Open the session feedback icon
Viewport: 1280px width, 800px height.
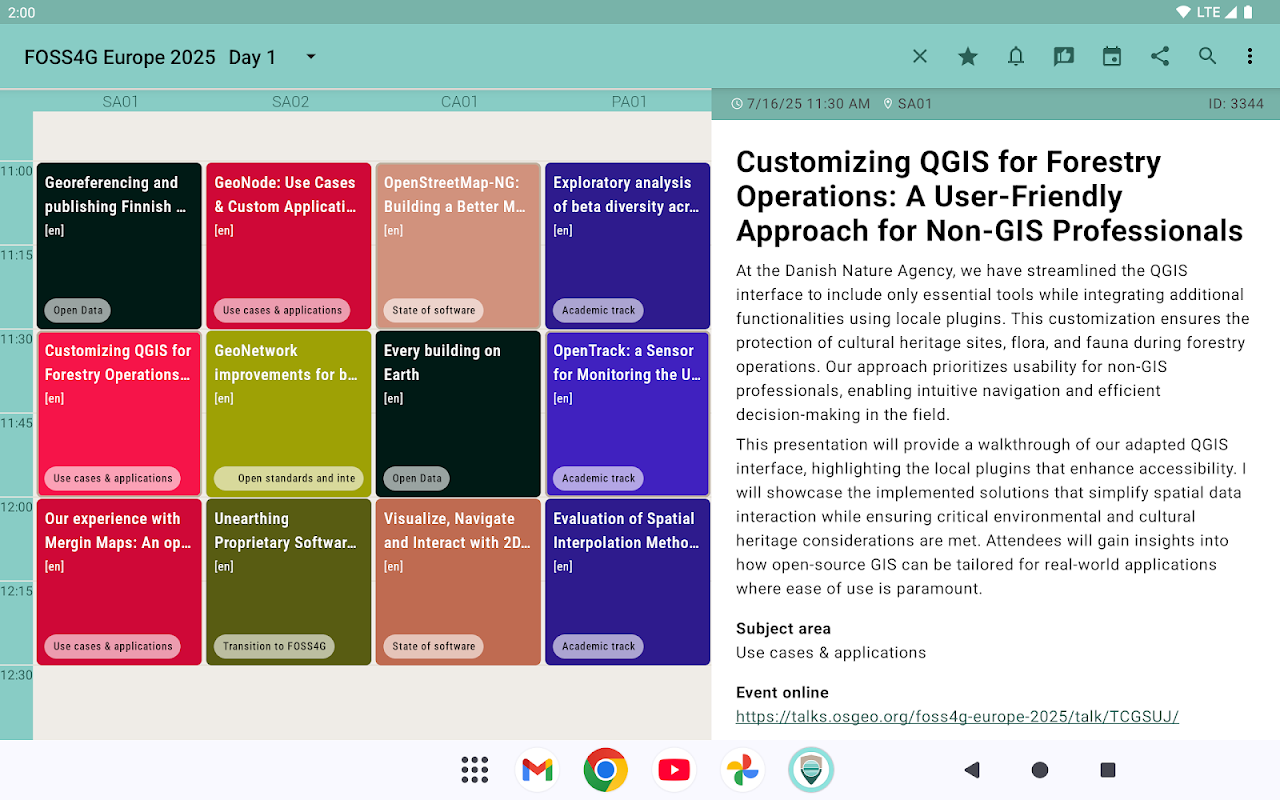1064,57
